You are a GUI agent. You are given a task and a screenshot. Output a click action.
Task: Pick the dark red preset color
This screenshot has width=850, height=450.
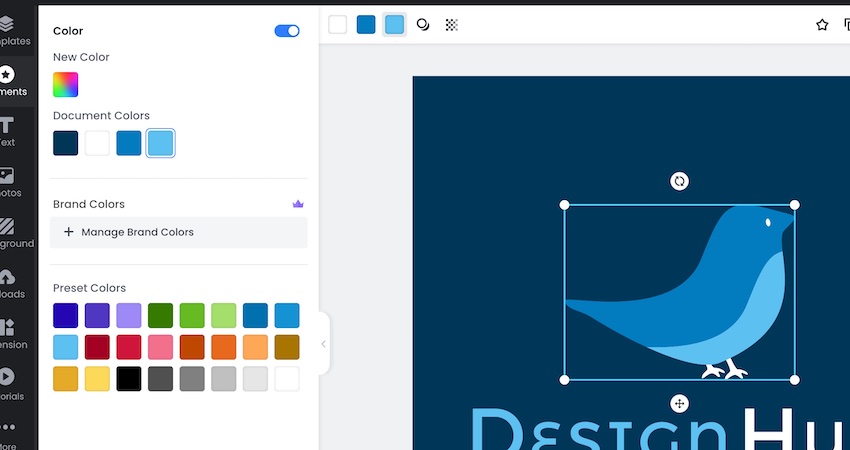point(97,347)
